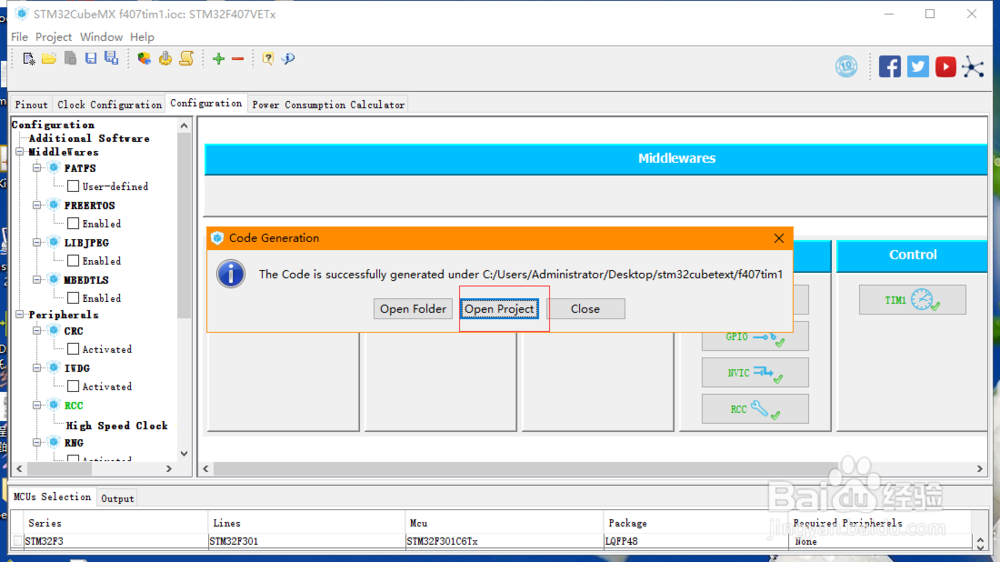The image size is (1000, 562).
Task: Switch to the Pinout tab
Action: [x=31, y=105]
